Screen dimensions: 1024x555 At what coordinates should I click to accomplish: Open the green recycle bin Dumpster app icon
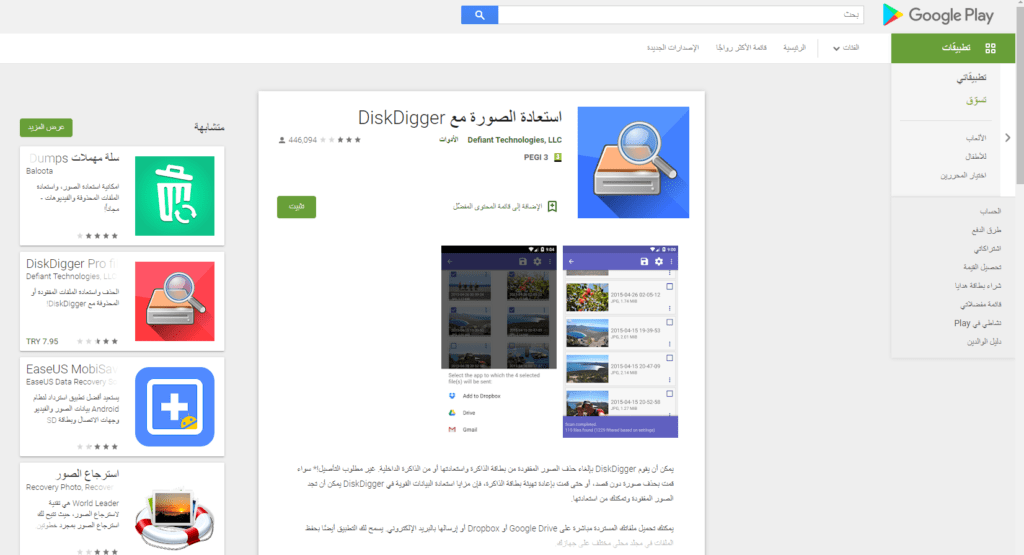coord(175,195)
